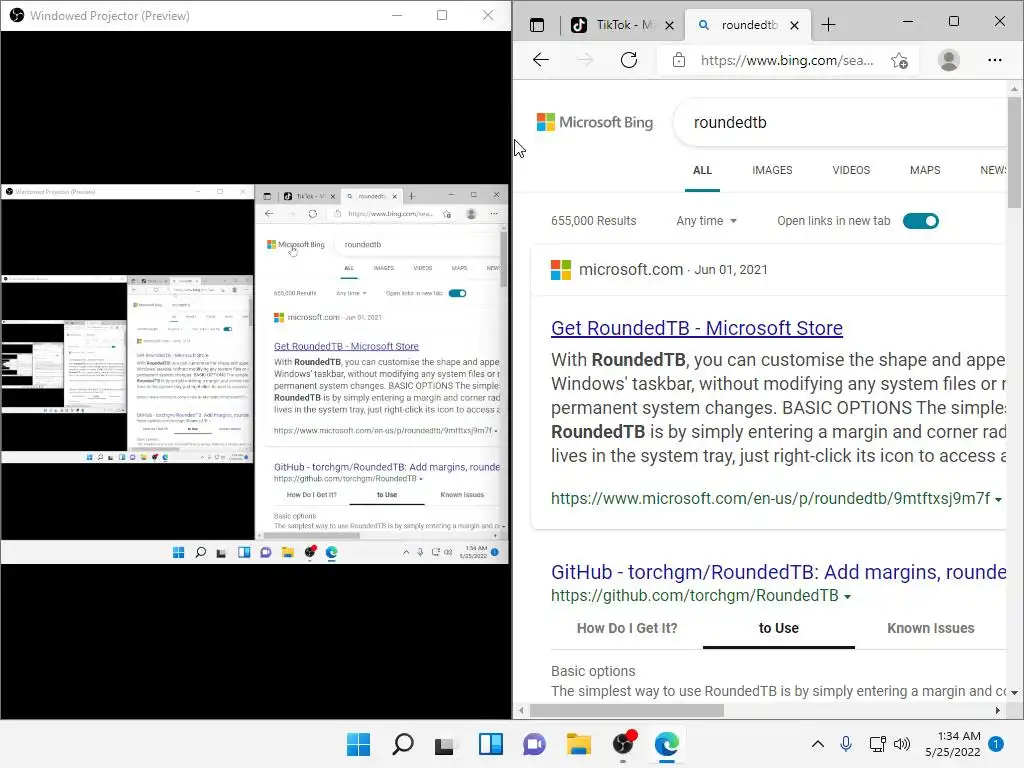Expand Basic options snippet chevron
Screen dimensions: 1024x768
[1013, 692]
